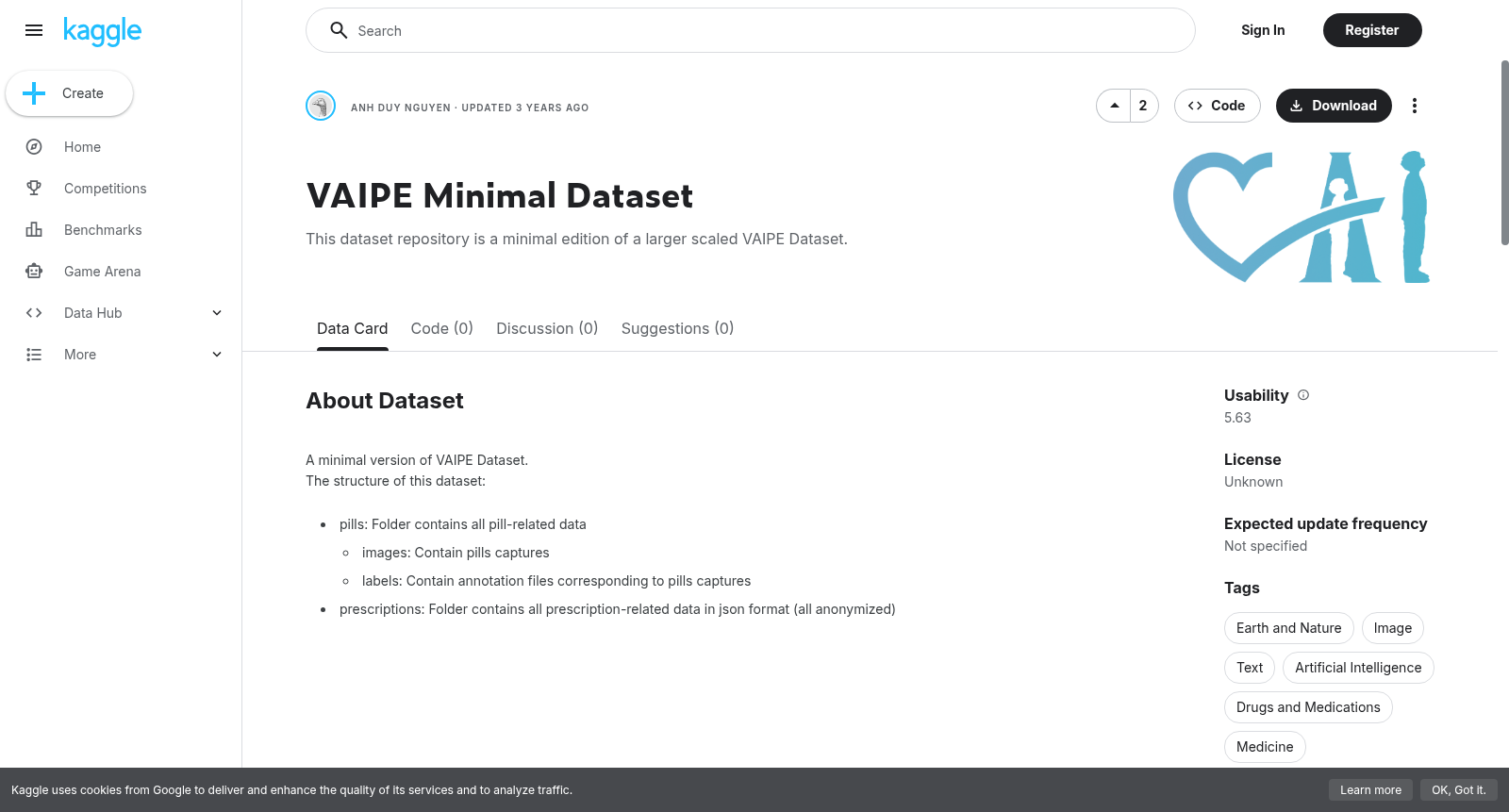
Task: Upvote the dataset with the arrow
Action: 1114,106
